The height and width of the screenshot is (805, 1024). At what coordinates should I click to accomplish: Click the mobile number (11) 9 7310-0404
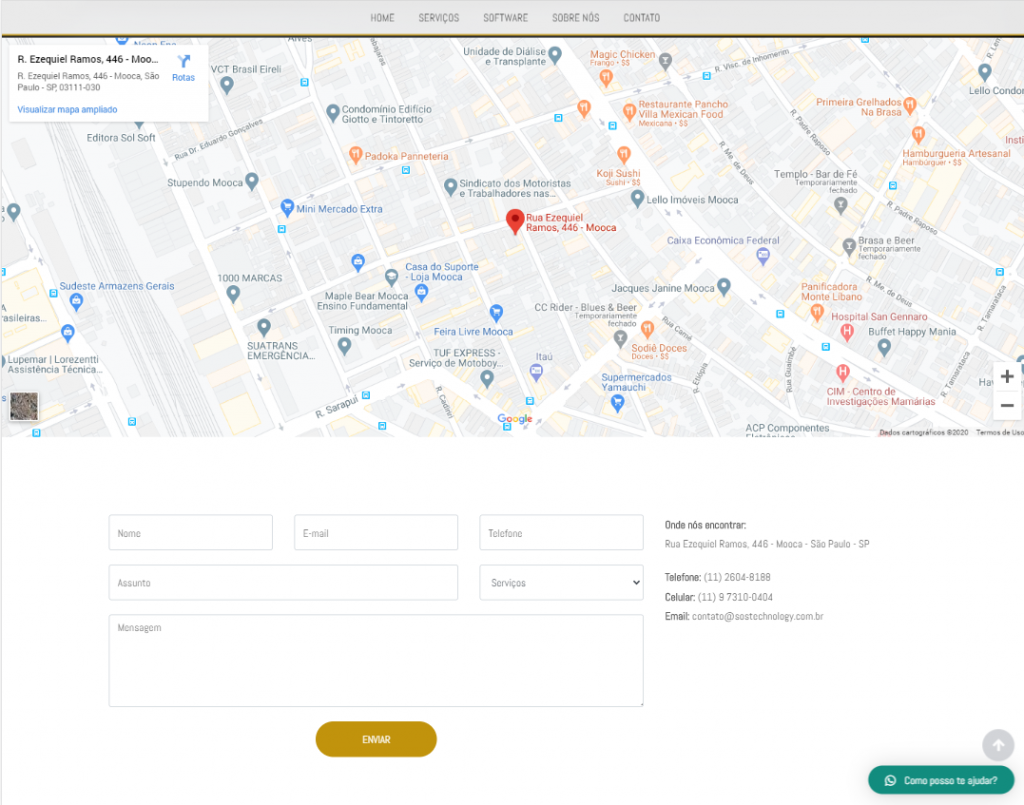735,597
